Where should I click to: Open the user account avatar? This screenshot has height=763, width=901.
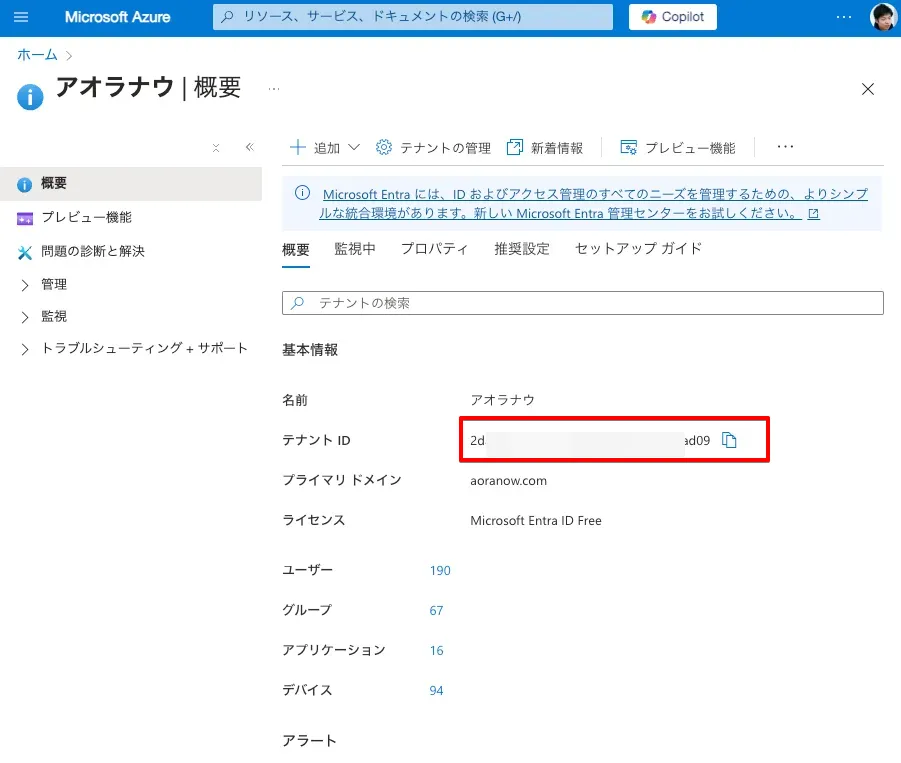pos(883,17)
